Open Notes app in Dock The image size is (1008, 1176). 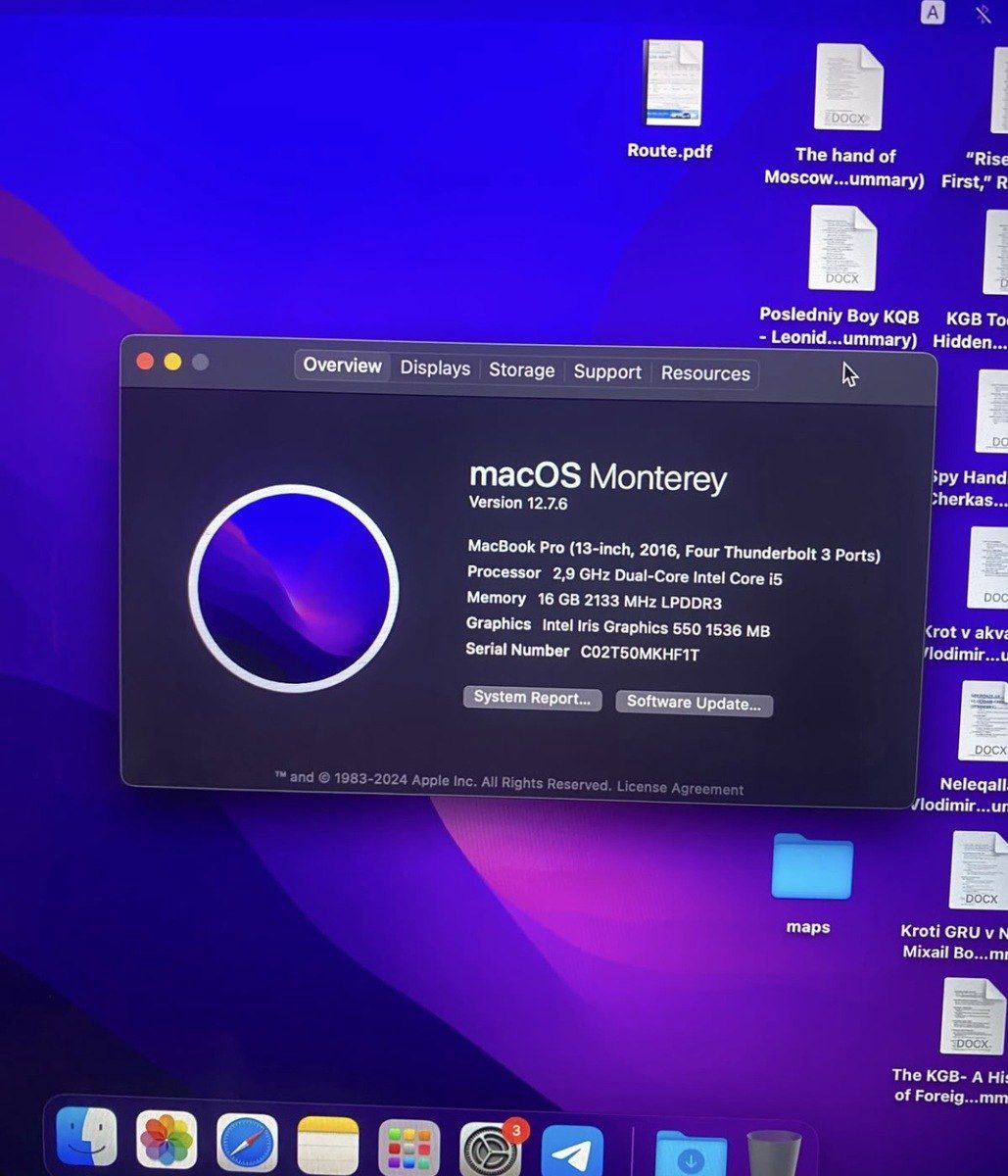(x=327, y=1146)
